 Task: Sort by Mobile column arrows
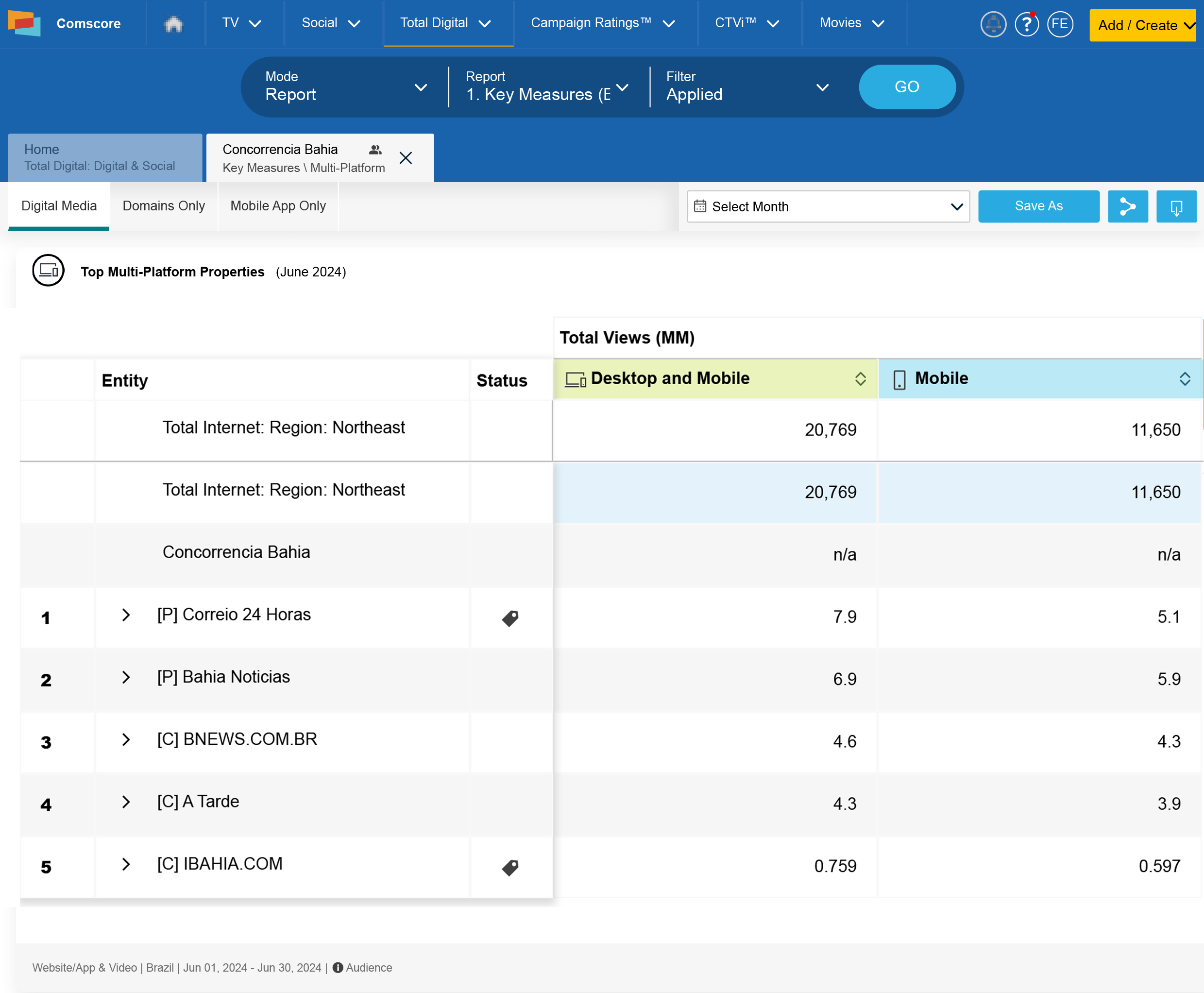[1185, 378]
